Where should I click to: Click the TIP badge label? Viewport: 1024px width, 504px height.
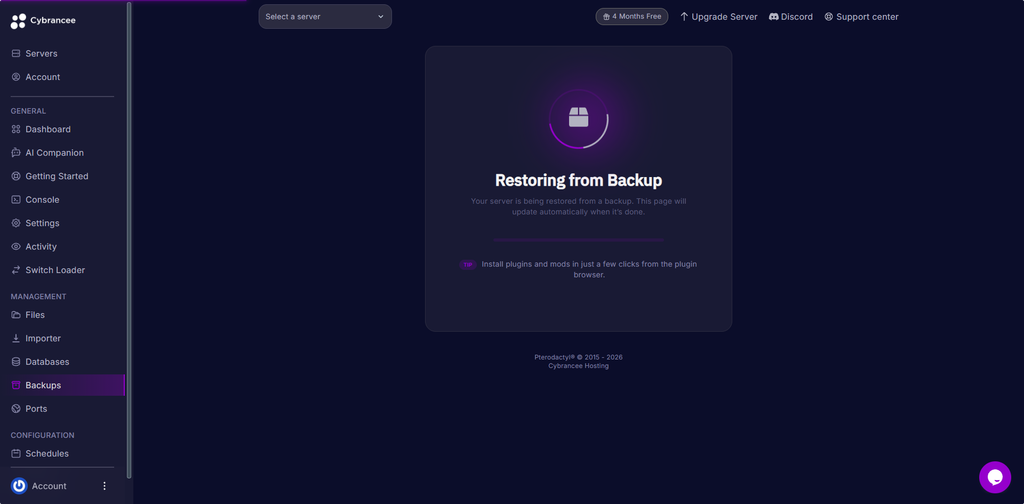(468, 264)
